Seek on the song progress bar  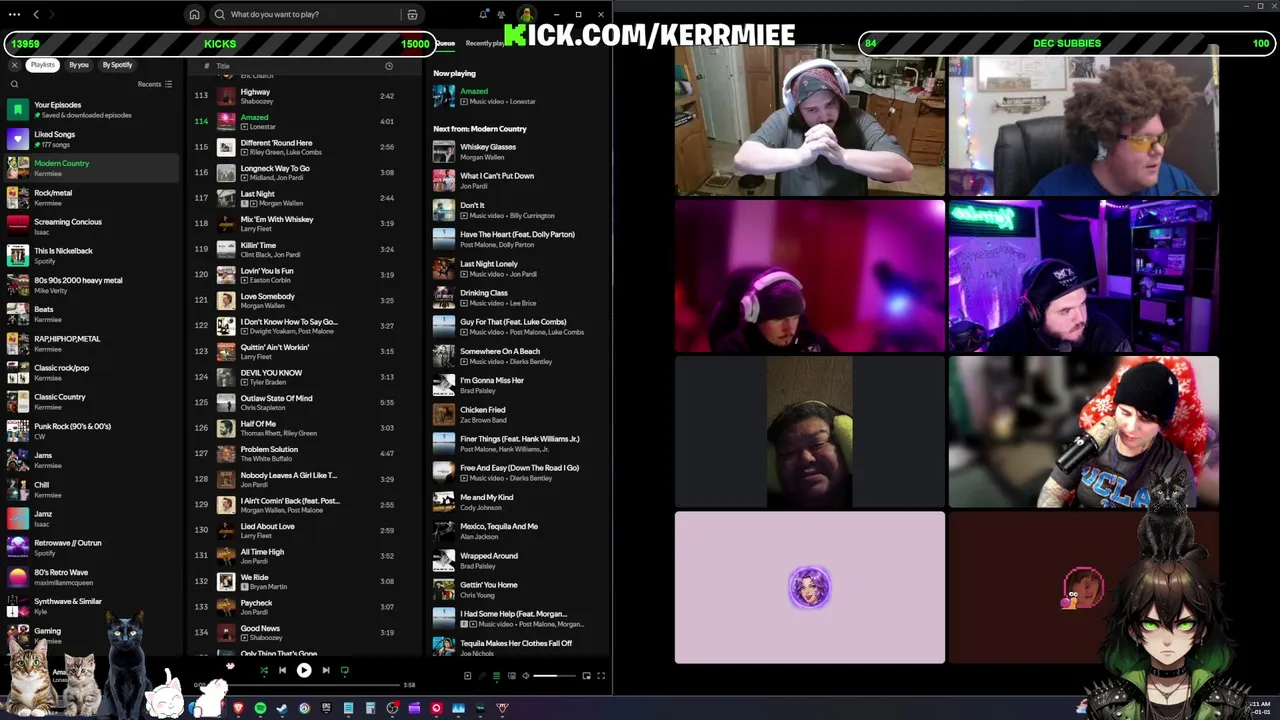[305, 685]
